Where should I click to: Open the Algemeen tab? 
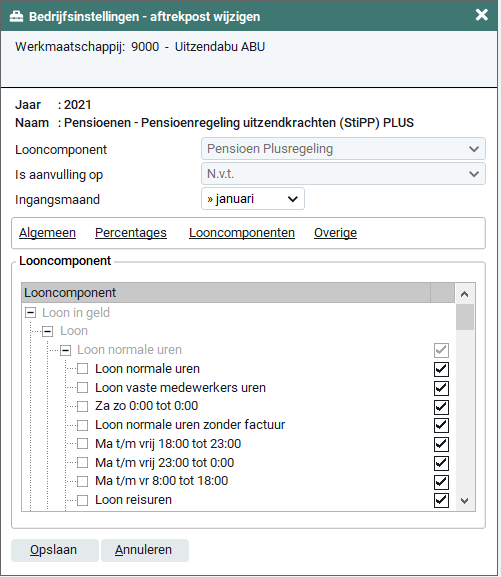coord(47,233)
